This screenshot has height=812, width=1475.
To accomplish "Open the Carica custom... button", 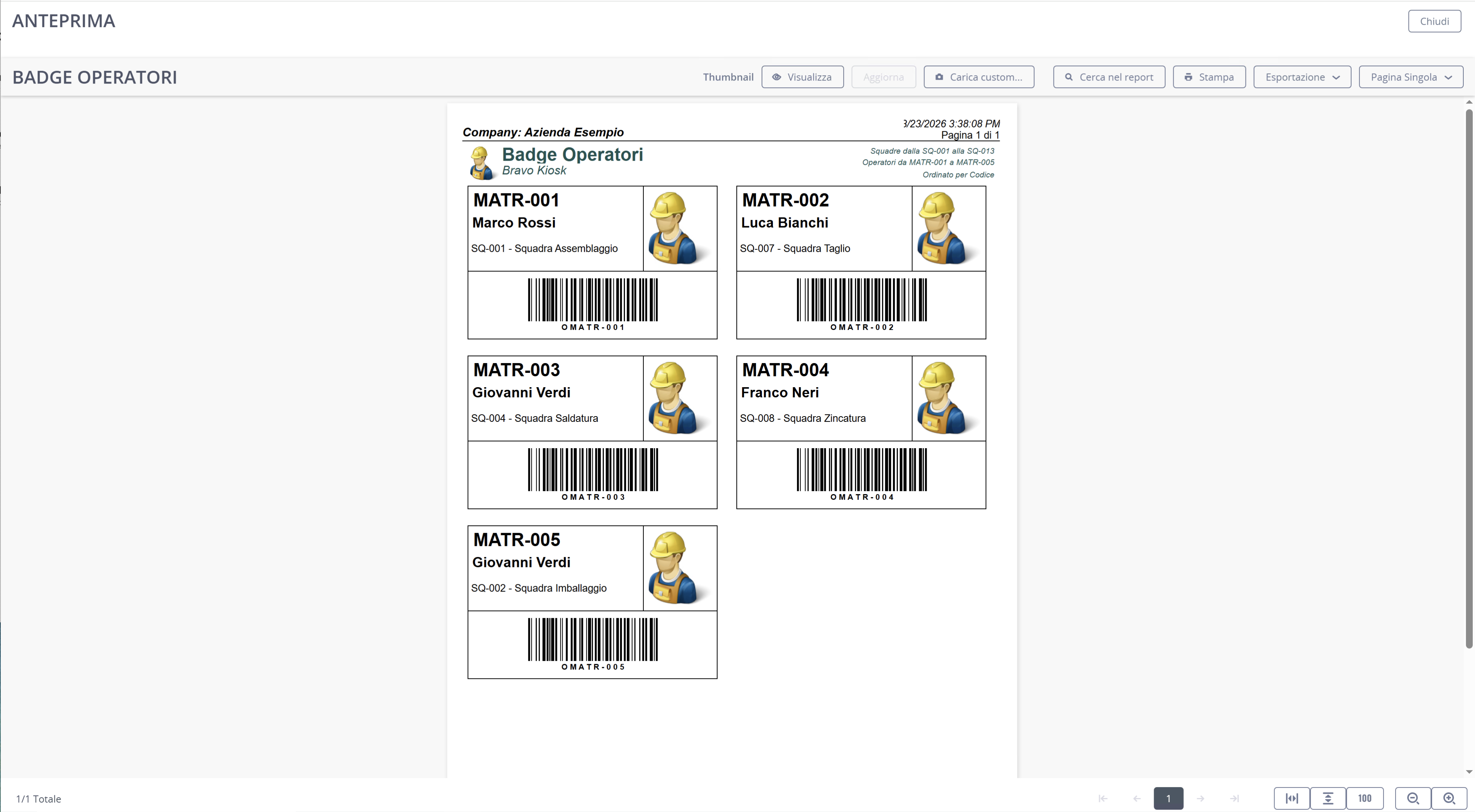I will [x=979, y=77].
